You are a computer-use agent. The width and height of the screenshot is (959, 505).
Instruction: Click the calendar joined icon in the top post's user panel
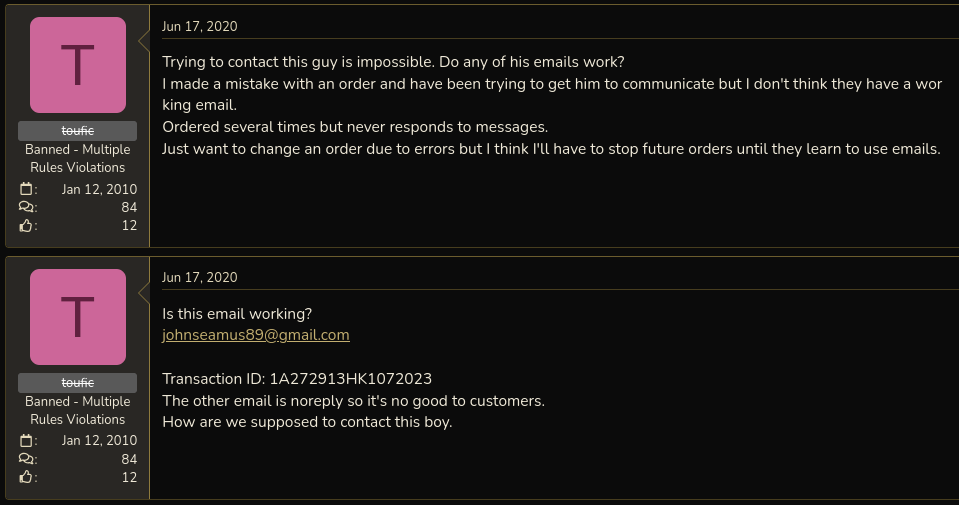coord(26,189)
